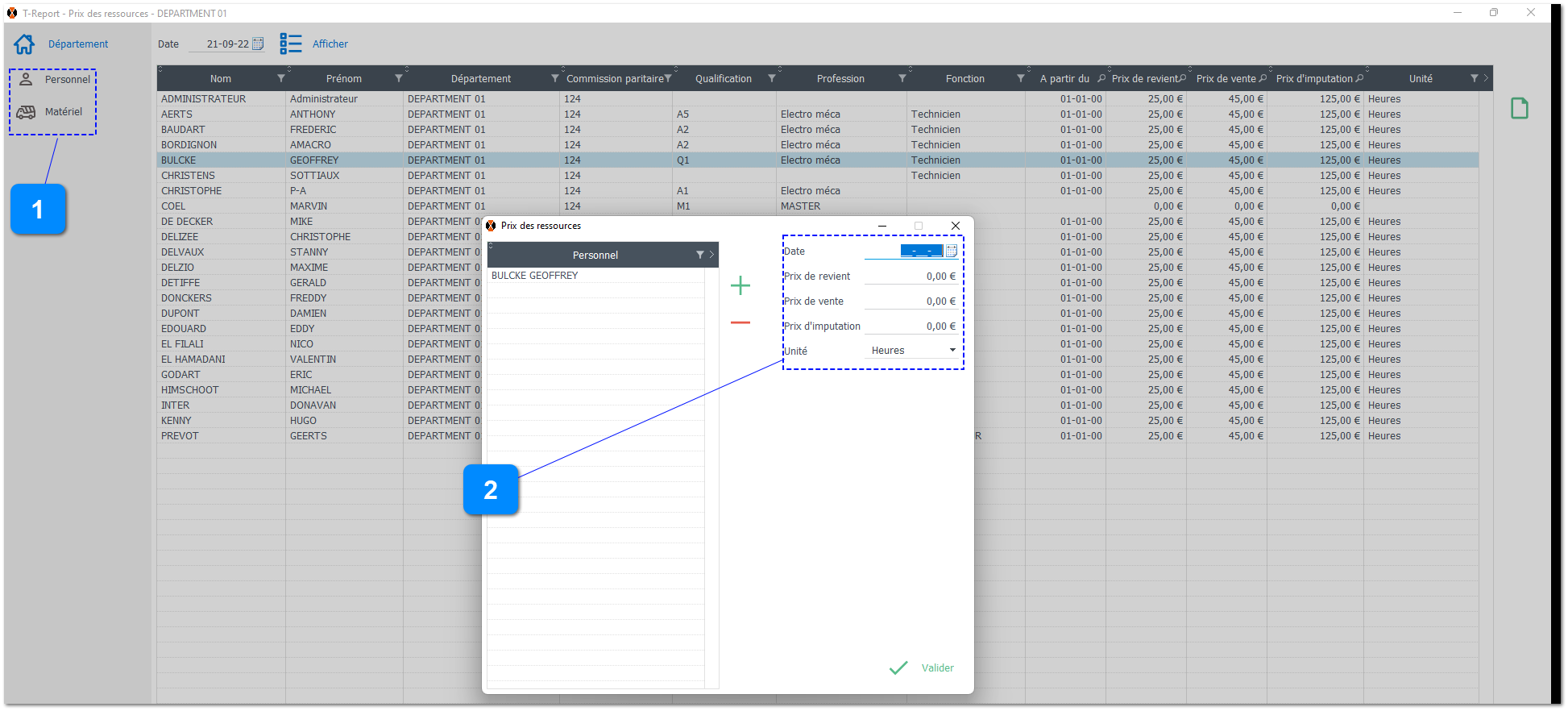Open the Nom column filter

281,79
